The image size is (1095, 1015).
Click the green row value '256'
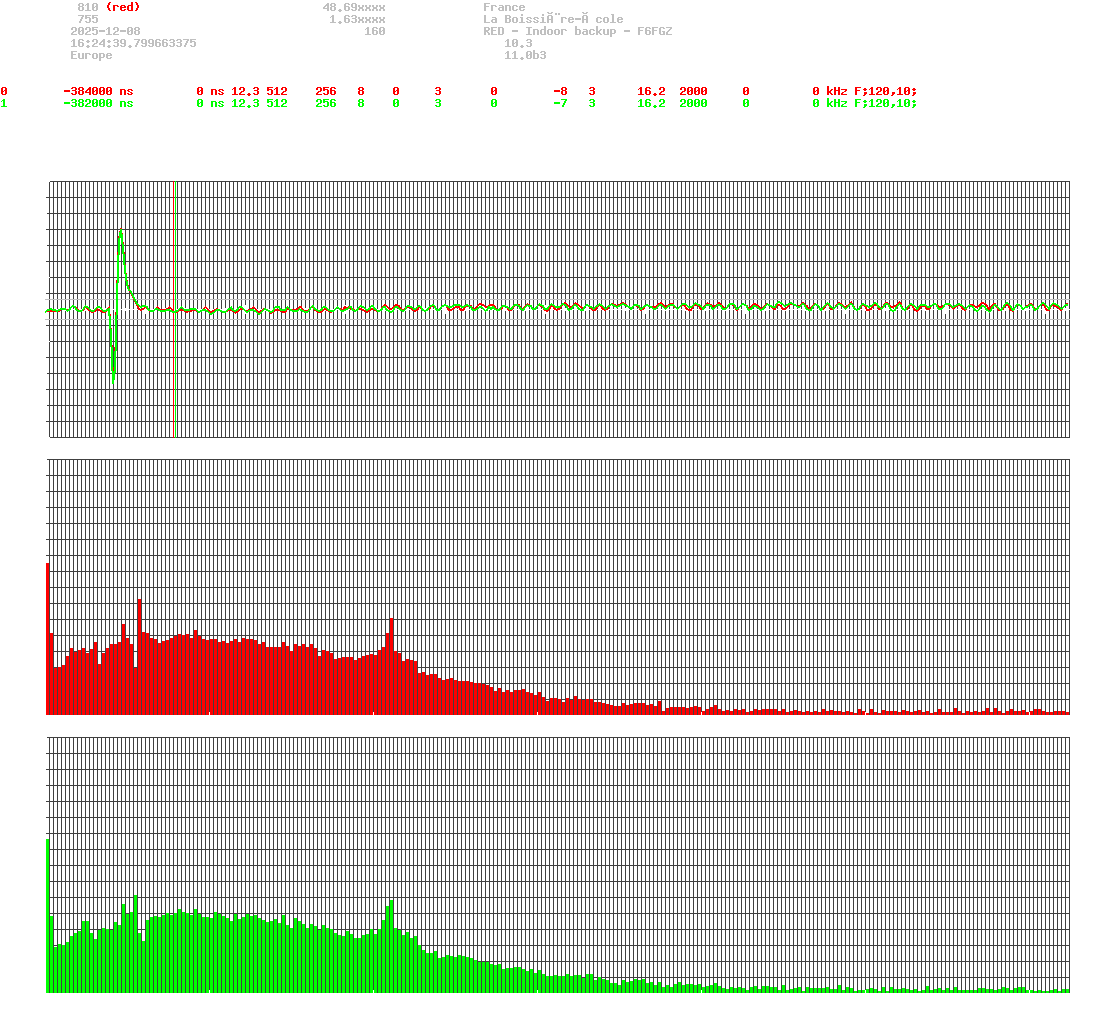325,103
